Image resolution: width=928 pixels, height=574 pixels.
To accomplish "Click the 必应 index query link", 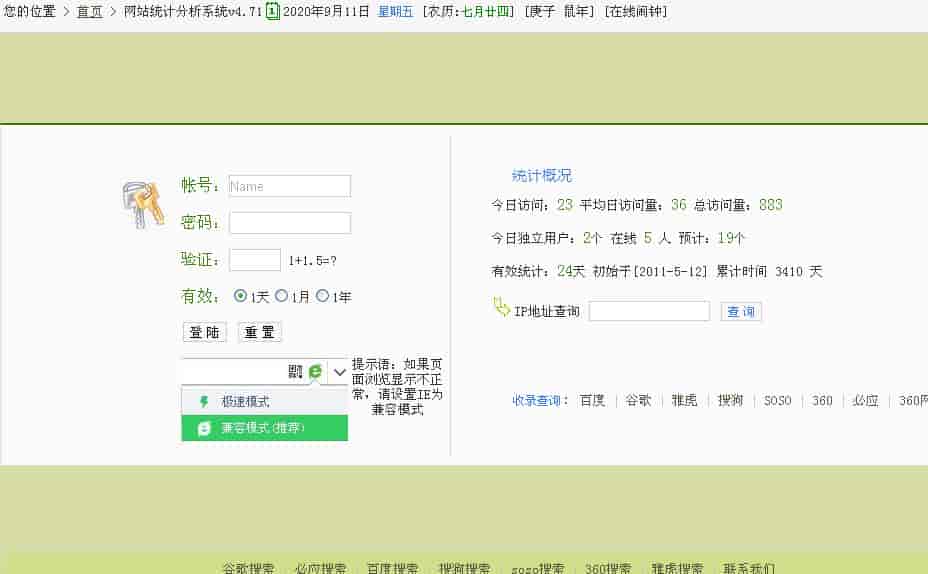I will click(865, 401).
